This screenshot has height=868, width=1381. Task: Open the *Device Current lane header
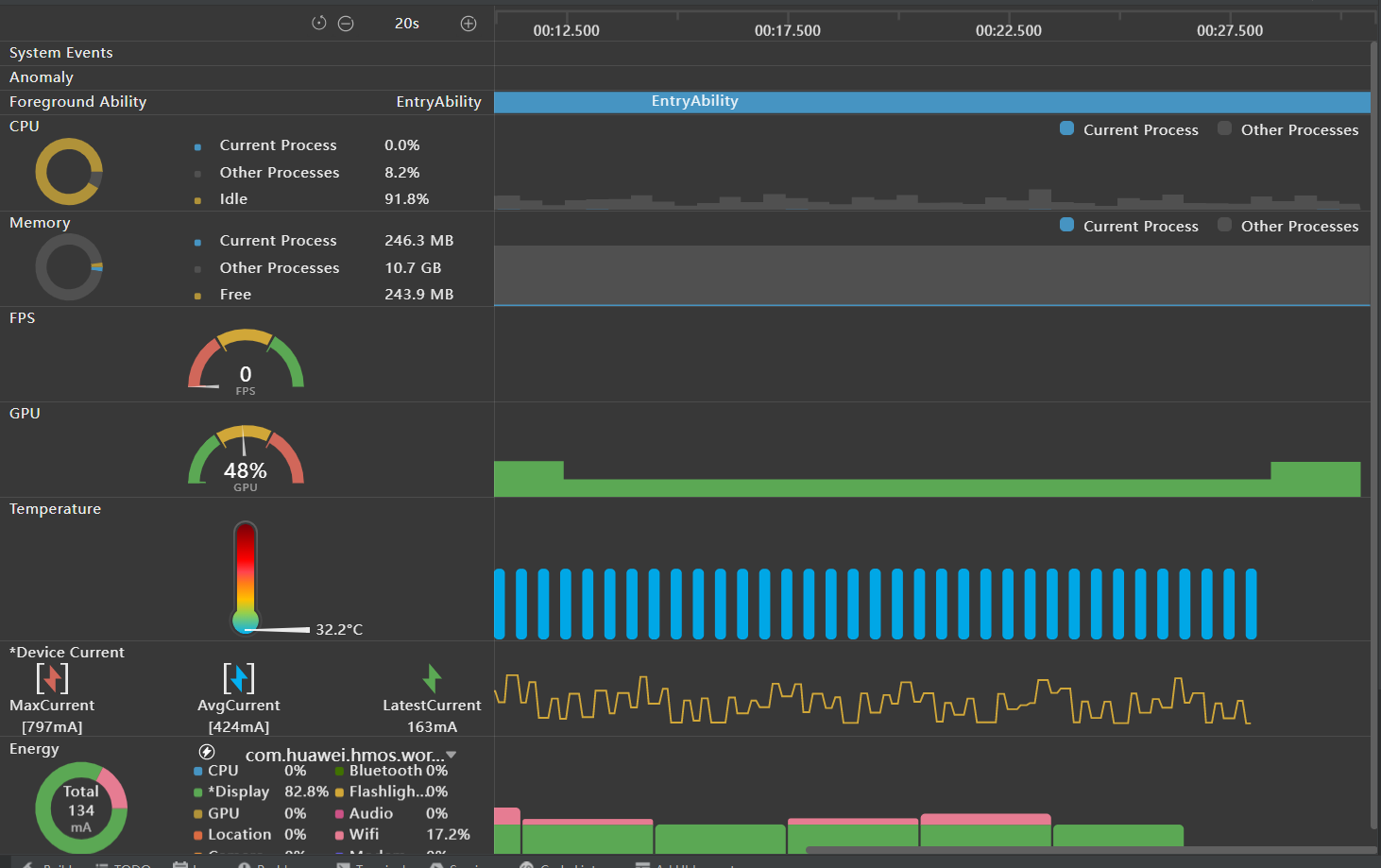(x=66, y=653)
